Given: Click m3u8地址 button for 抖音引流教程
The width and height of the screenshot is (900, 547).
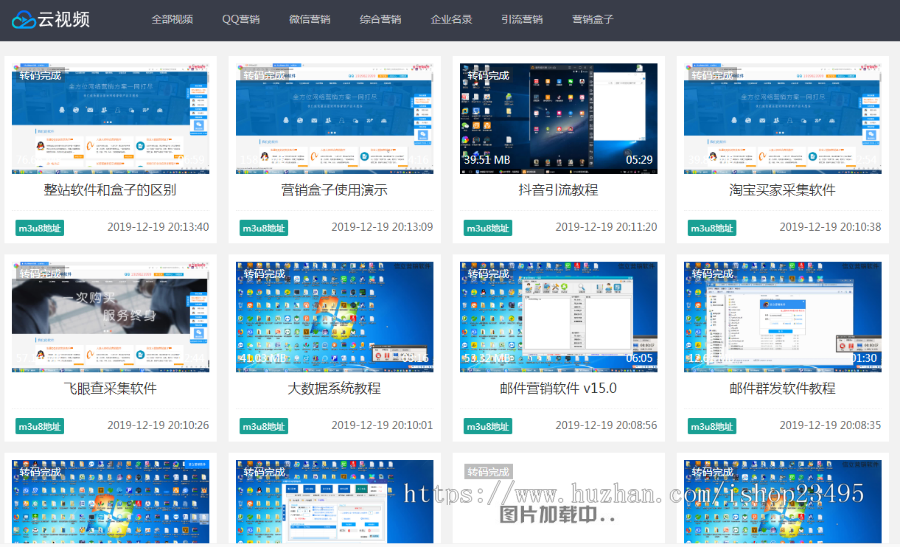Looking at the screenshot, I should (488, 228).
